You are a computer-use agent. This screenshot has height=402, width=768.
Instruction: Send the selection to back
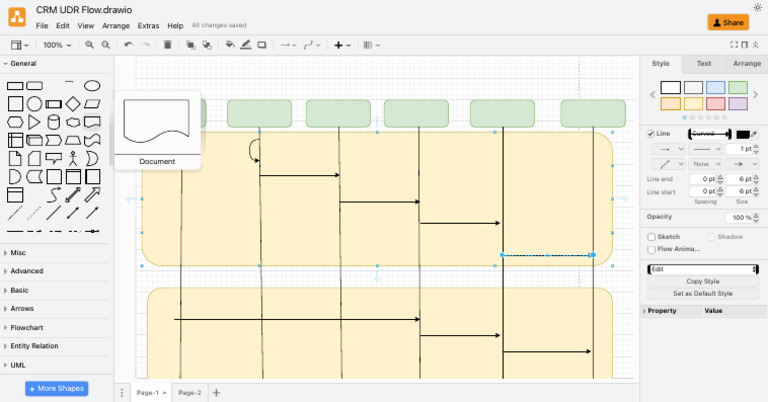point(207,45)
